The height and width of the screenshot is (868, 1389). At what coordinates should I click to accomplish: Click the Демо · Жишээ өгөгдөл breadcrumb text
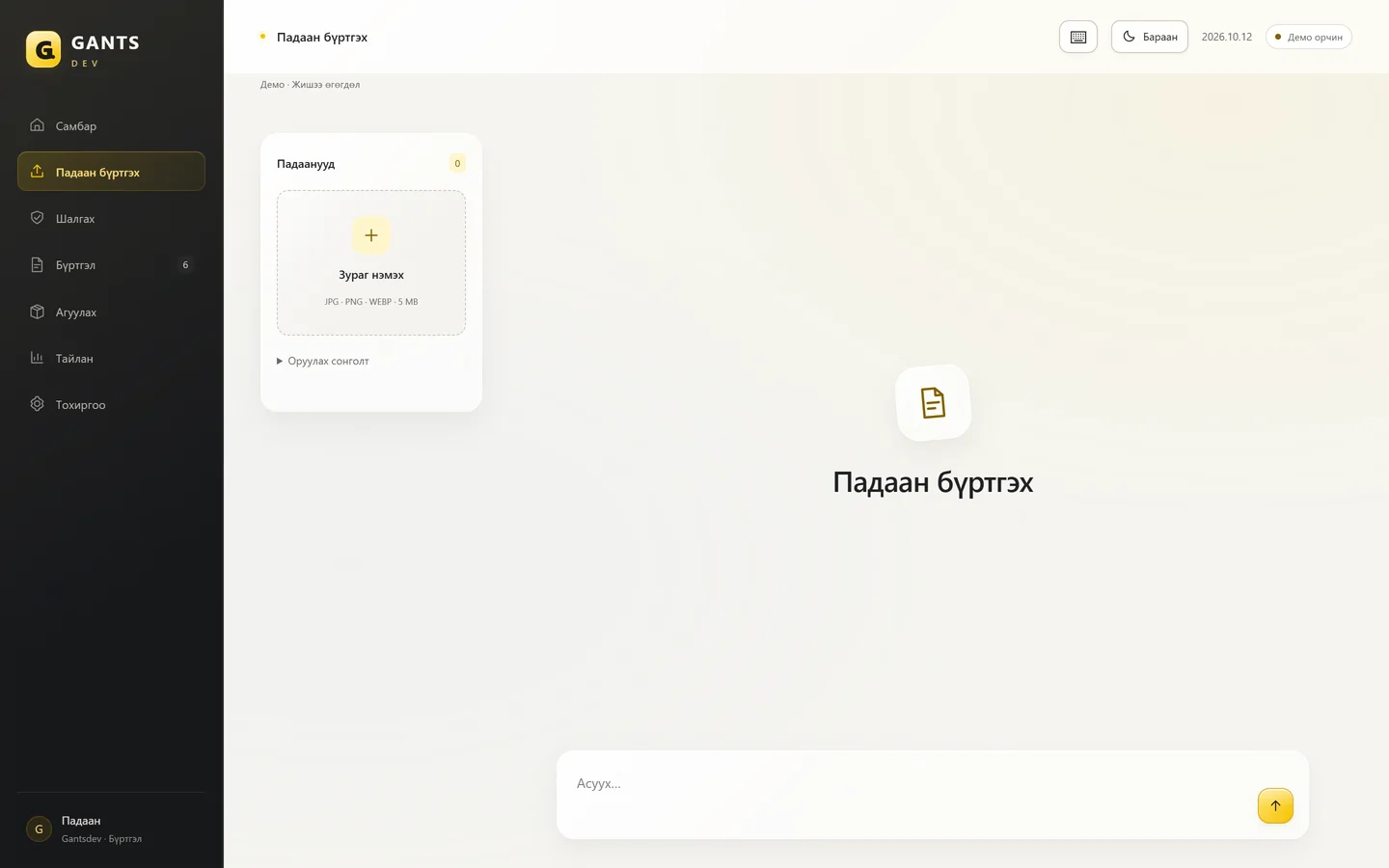point(310,85)
